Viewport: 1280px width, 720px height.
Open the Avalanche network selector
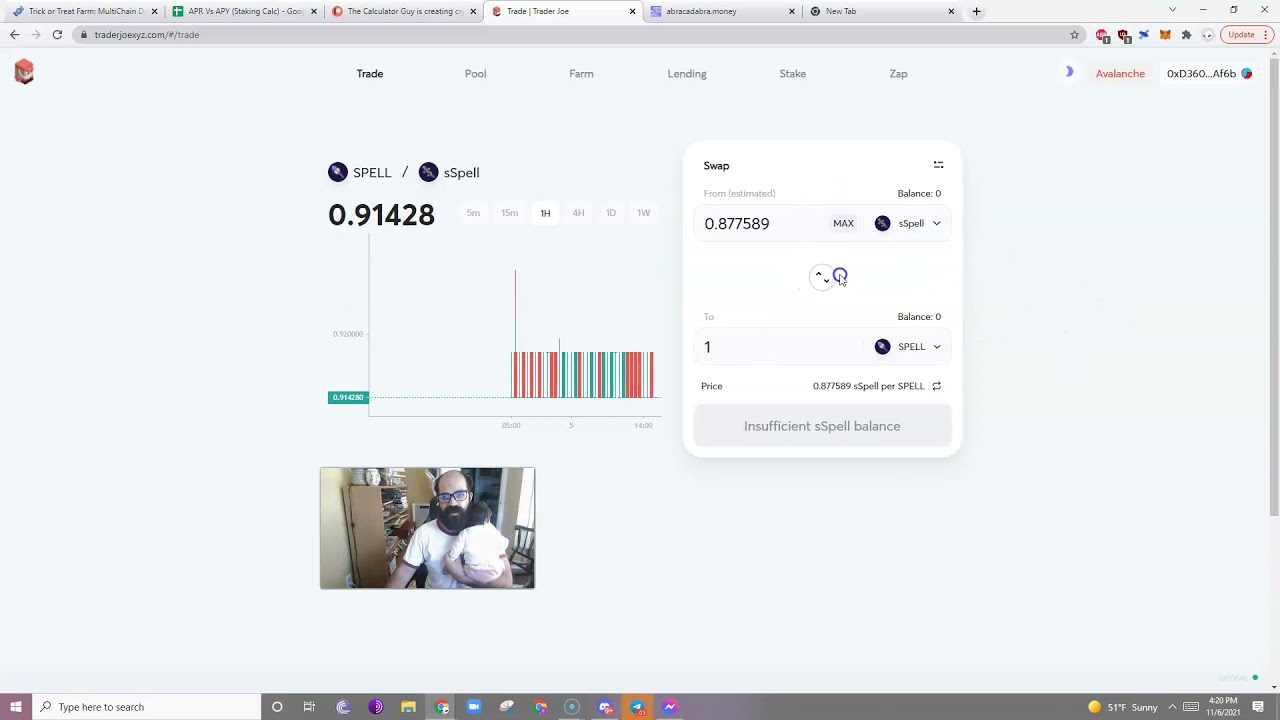(1120, 73)
